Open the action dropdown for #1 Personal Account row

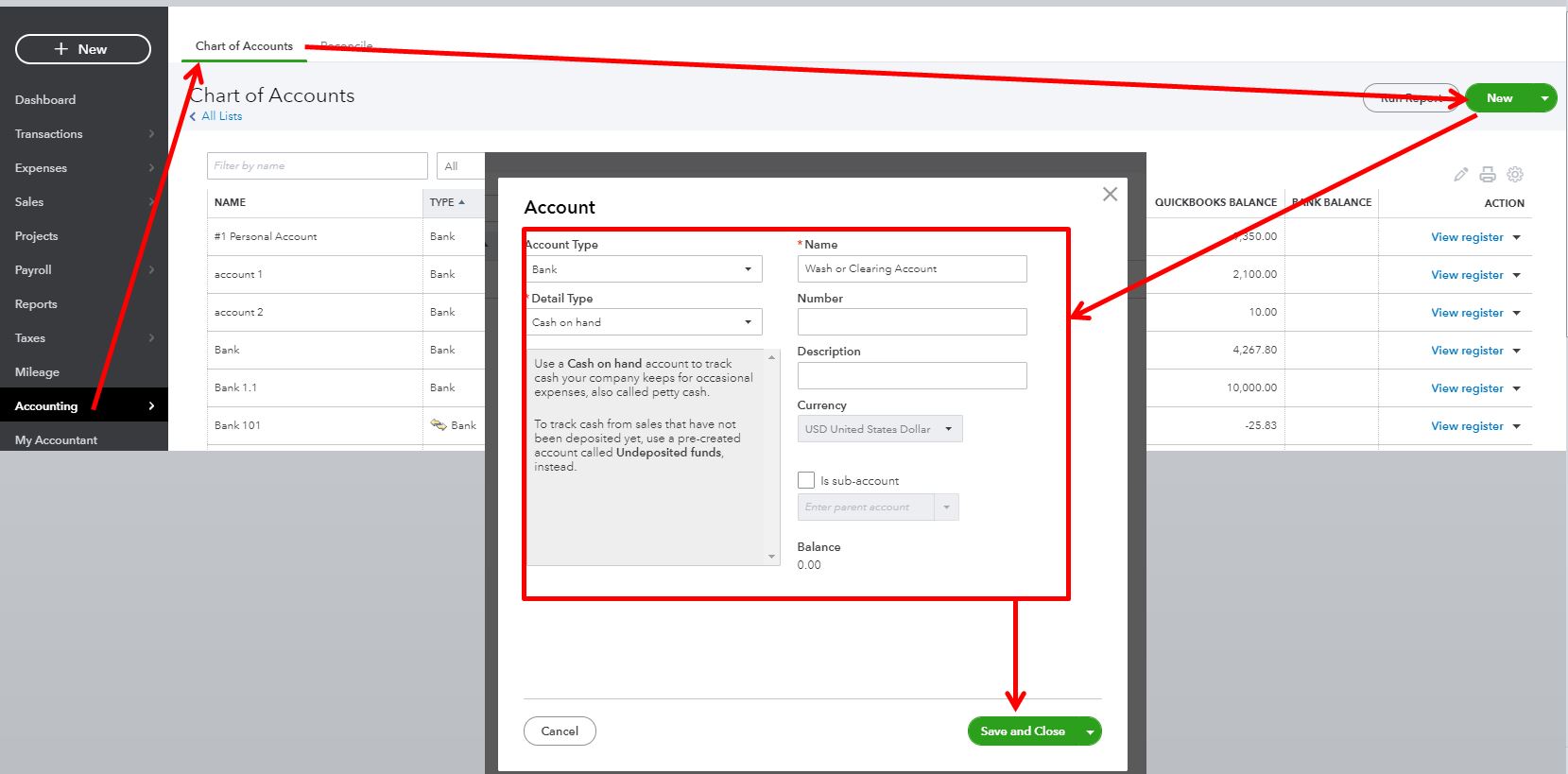[1517, 237]
